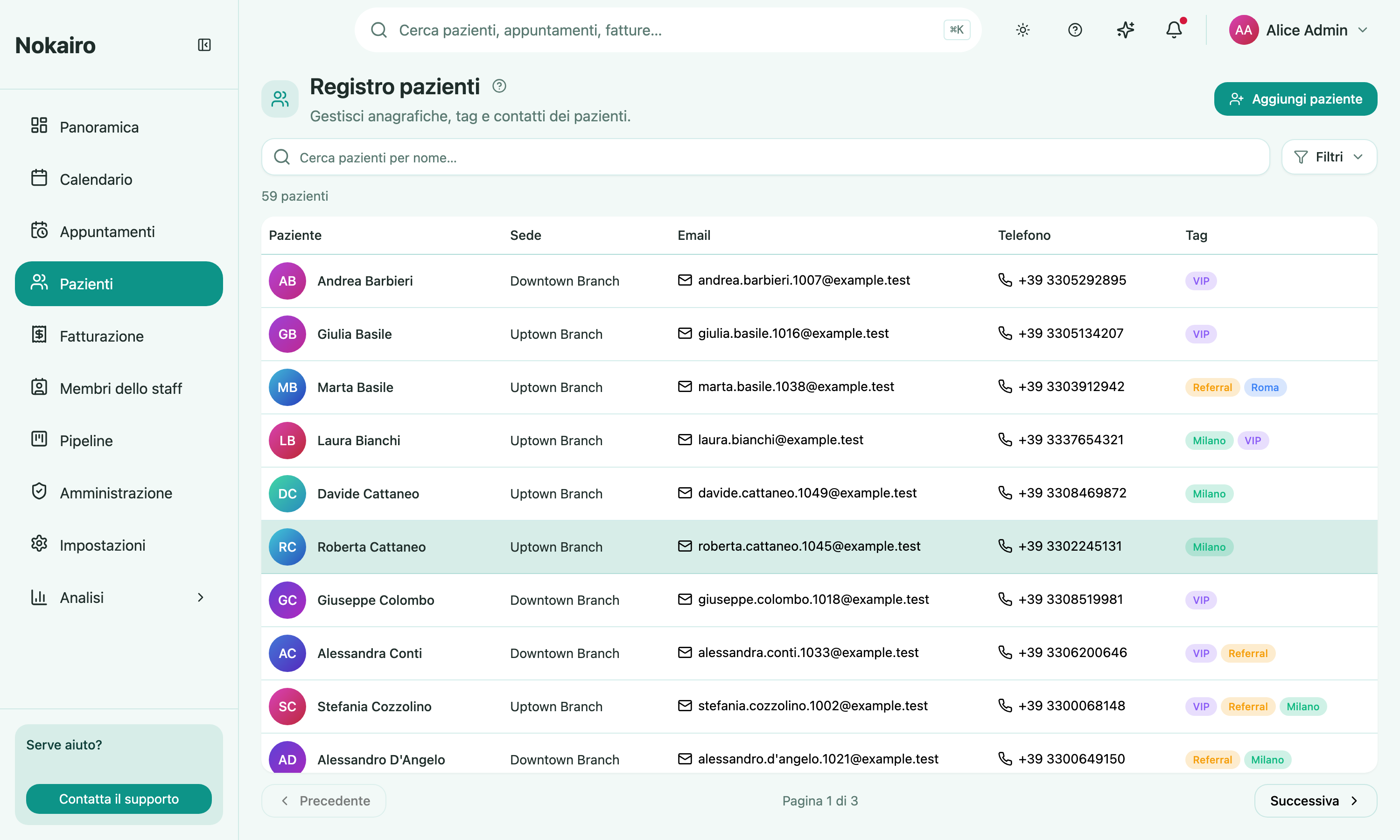This screenshot has width=1400, height=840.
Task: Click email marta.basile.1038@example.test
Action: click(796, 386)
